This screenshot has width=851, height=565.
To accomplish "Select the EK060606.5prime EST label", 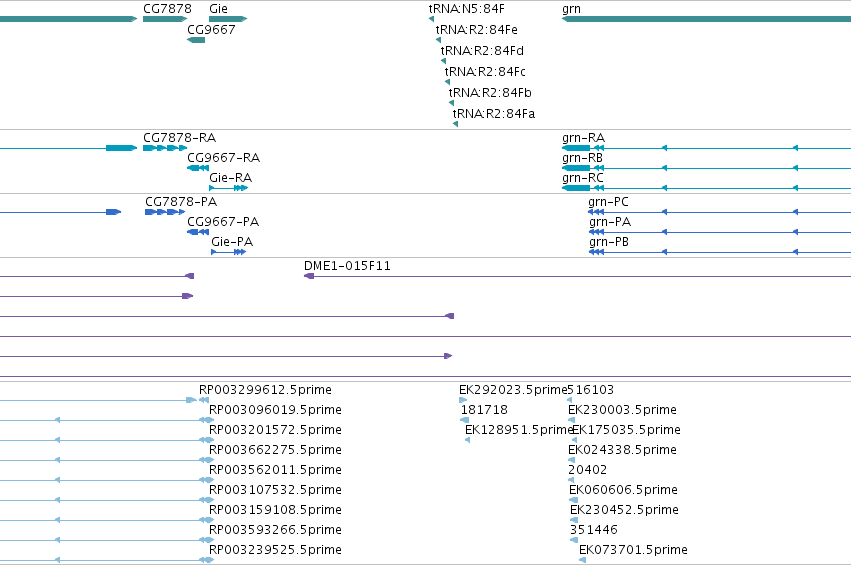I will point(624,490).
